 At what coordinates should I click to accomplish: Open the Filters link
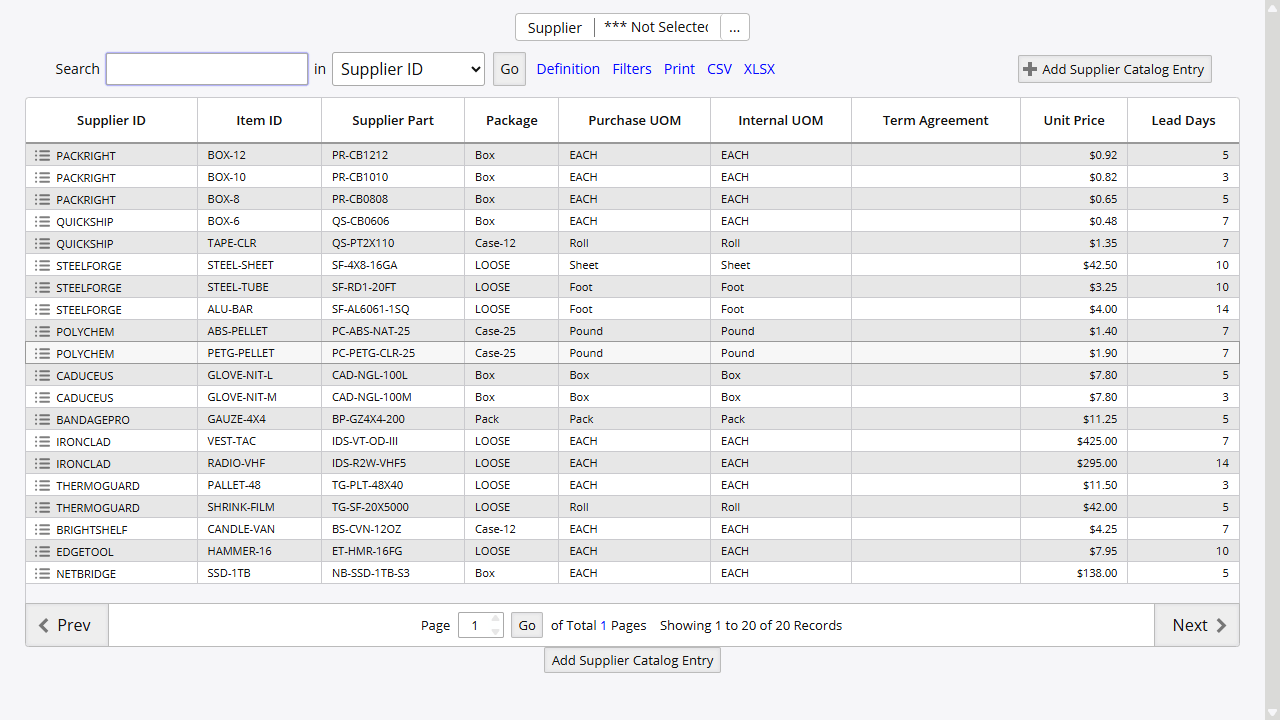click(x=632, y=69)
